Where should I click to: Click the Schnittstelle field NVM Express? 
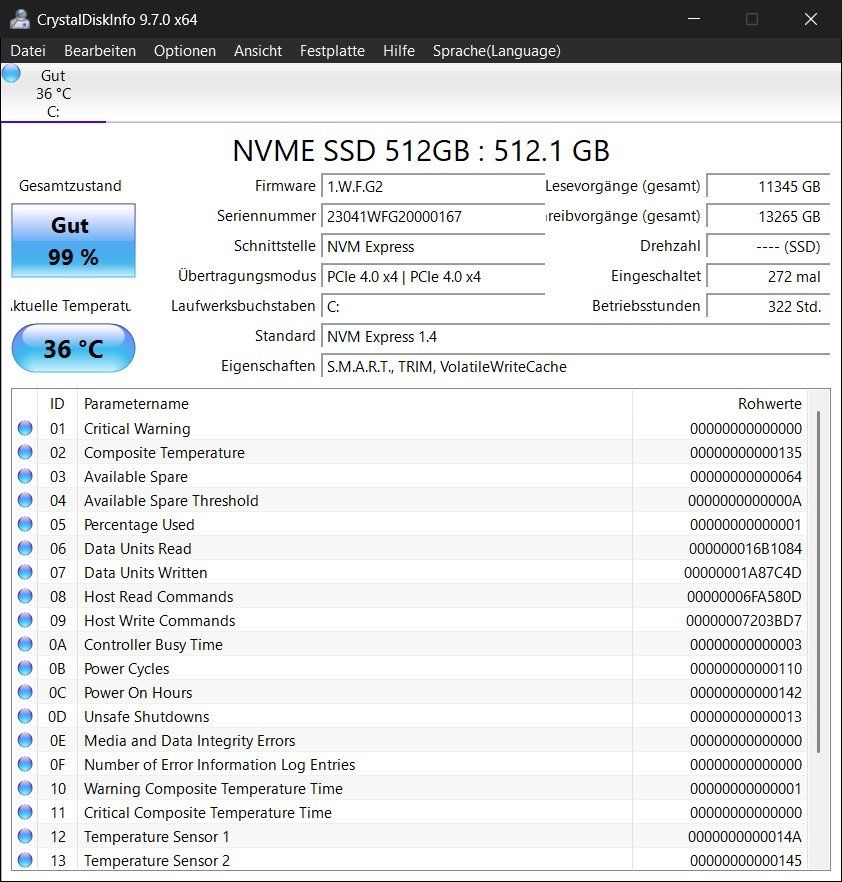(x=433, y=246)
